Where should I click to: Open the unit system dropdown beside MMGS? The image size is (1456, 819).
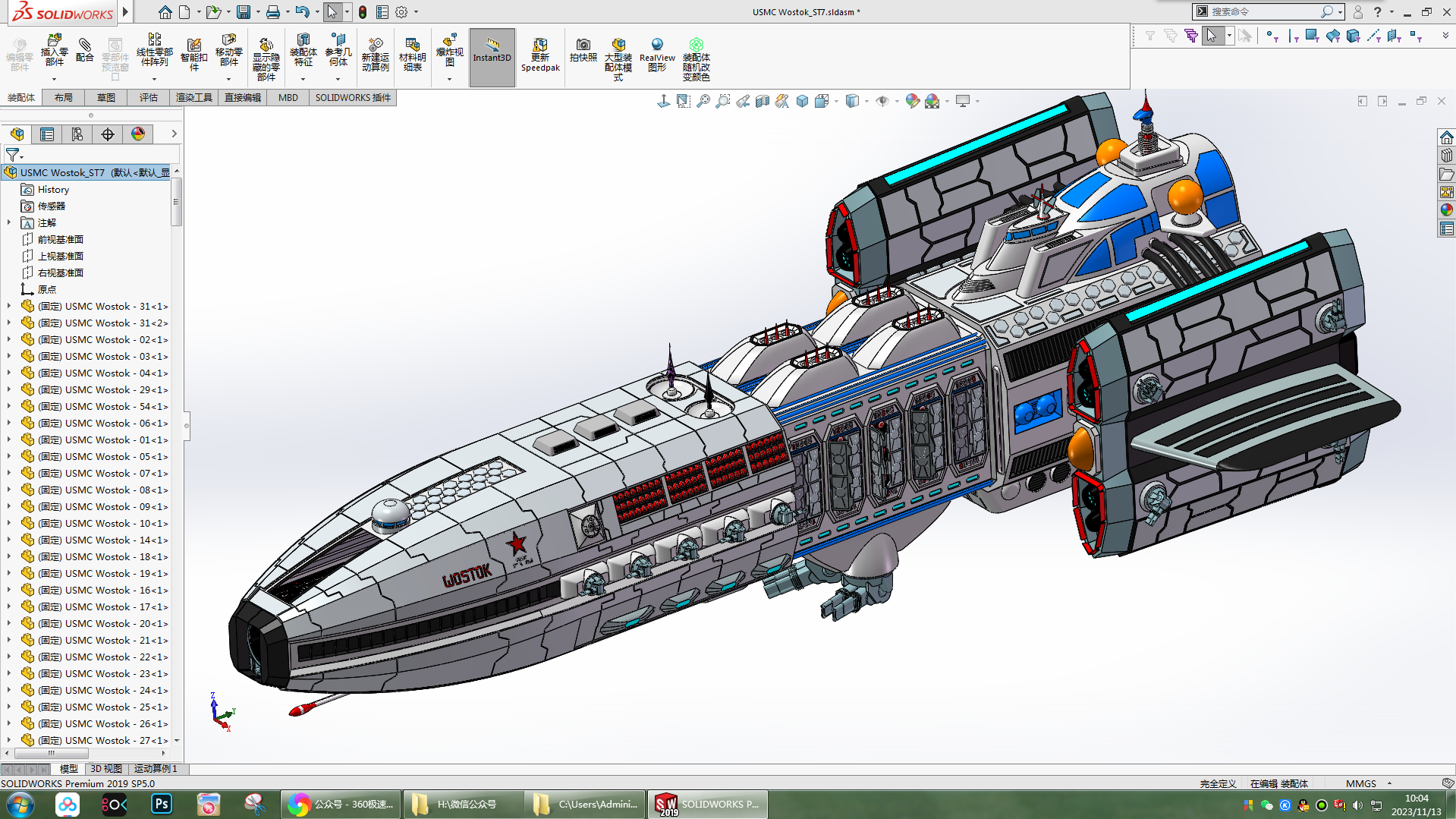pos(1389,783)
